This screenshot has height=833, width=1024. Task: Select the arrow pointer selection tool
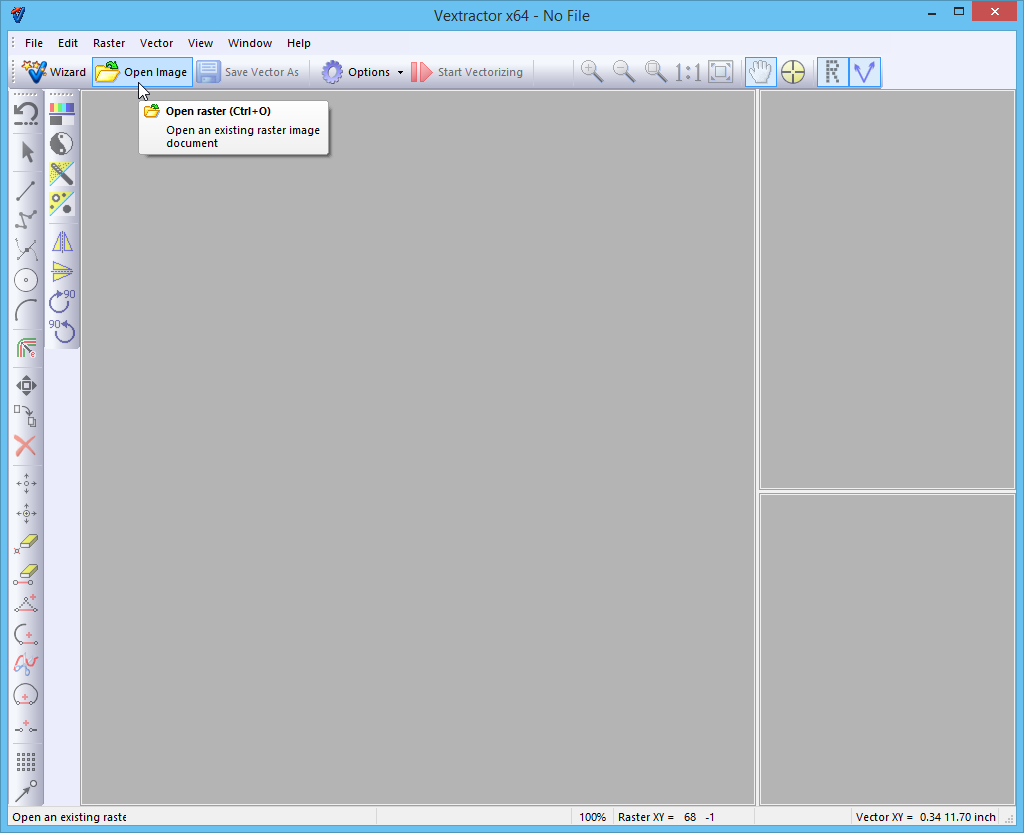27,152
